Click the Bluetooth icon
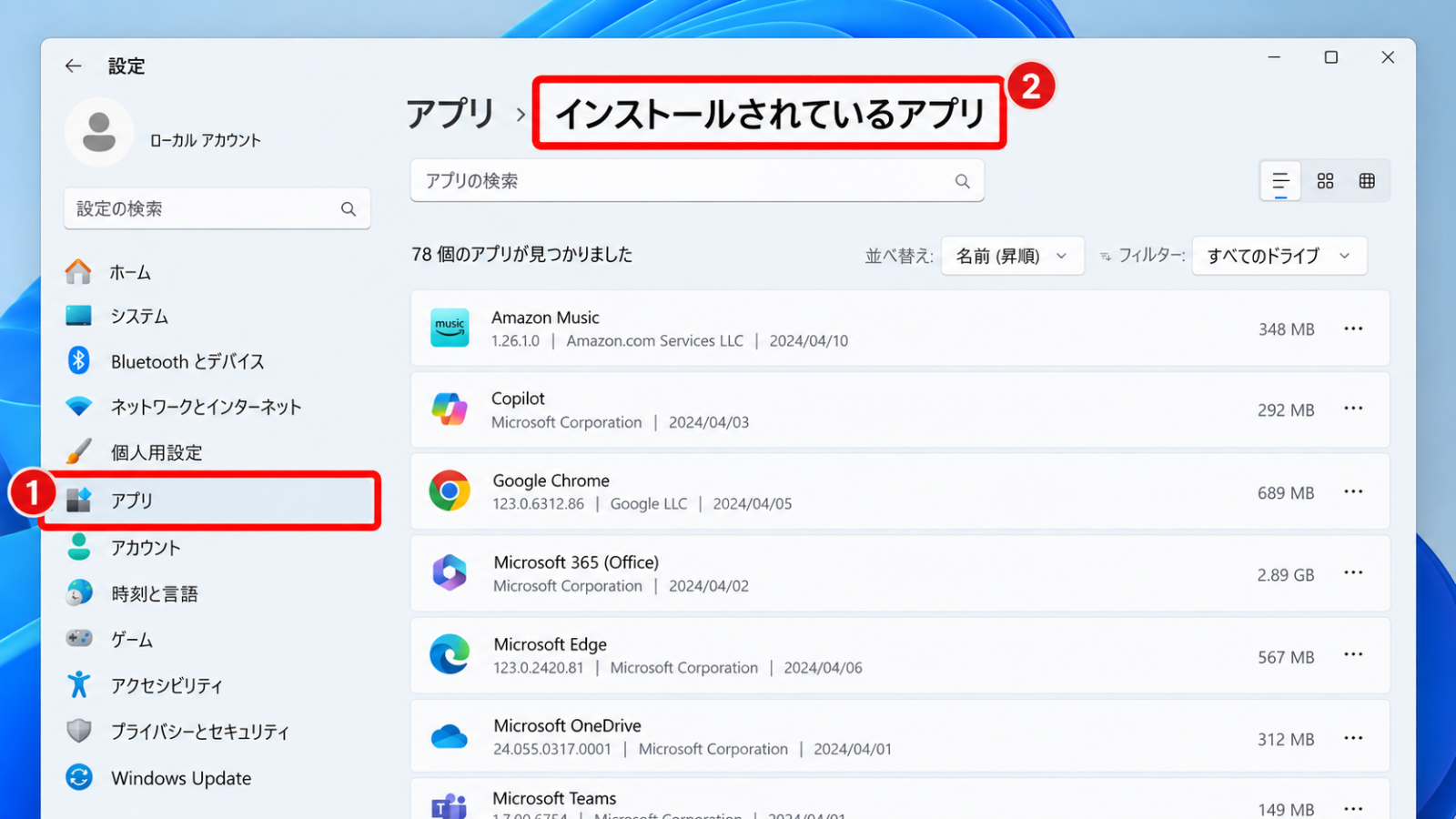 (78, 360)
